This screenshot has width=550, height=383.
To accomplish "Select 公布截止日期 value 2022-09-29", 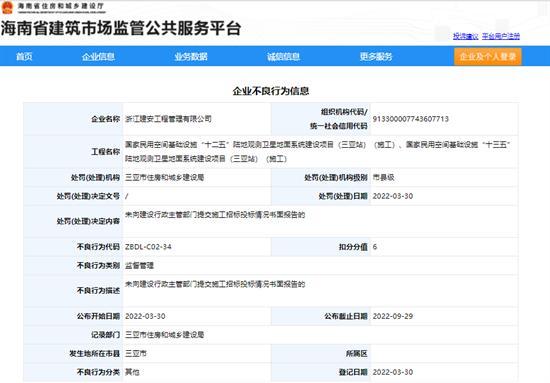I will pyautogui.click(x=393, y=316).
